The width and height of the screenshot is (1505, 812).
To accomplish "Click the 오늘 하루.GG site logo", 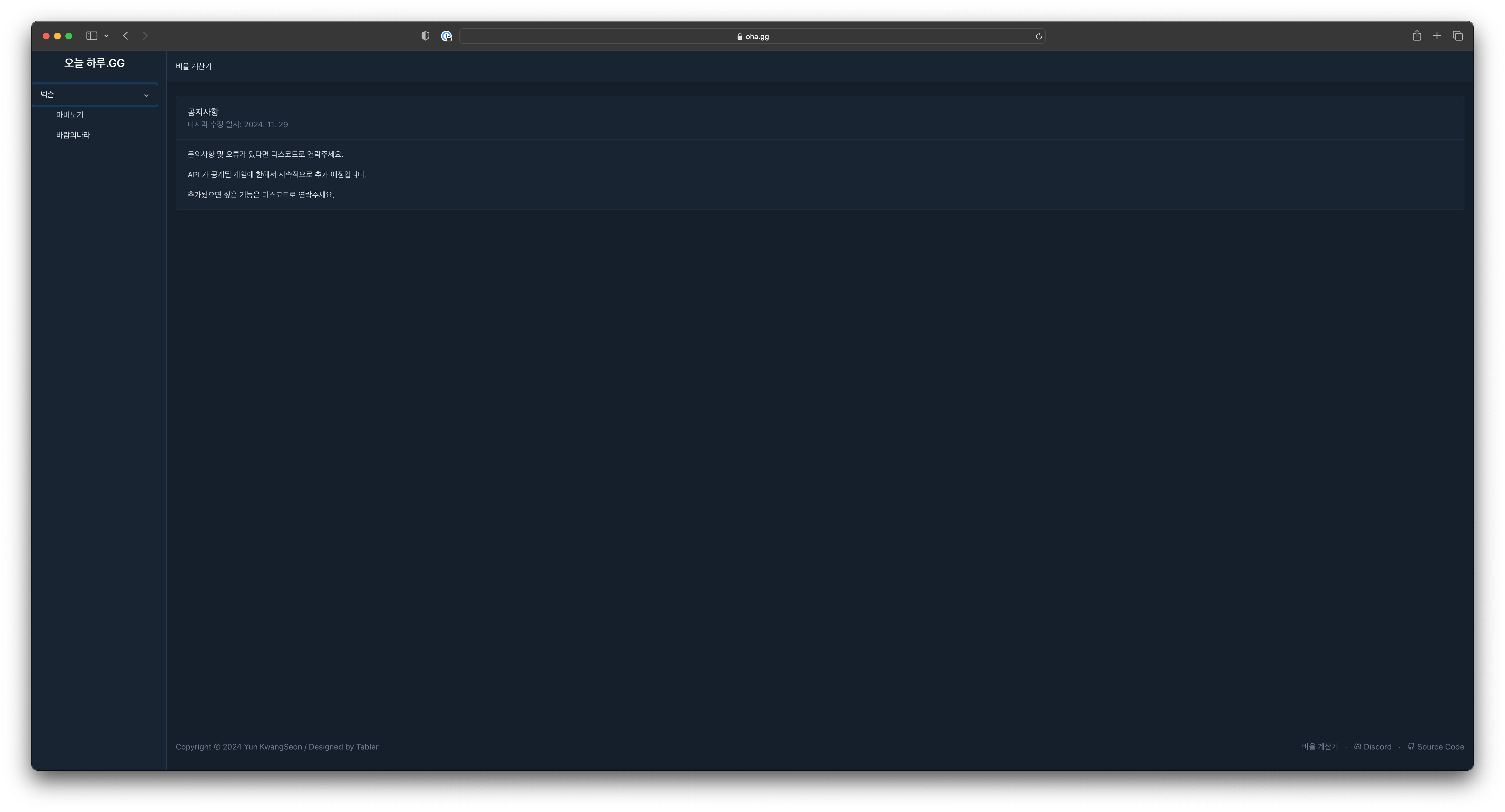I will click(x=94, y=63).
